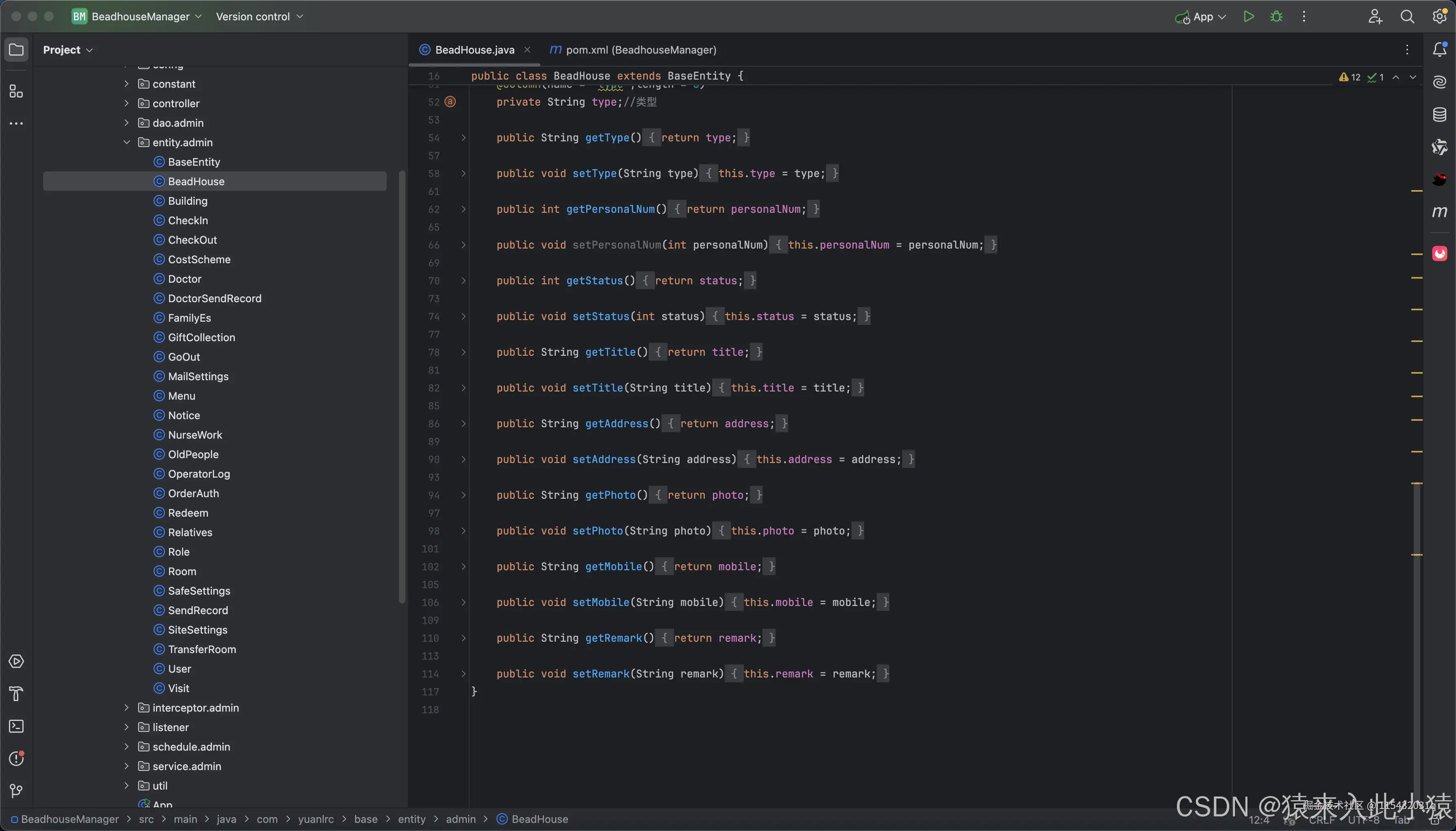This screenshot has width=1456, height=831.
Task: Click the Run button in toolbar
Action: point(1248,17)
